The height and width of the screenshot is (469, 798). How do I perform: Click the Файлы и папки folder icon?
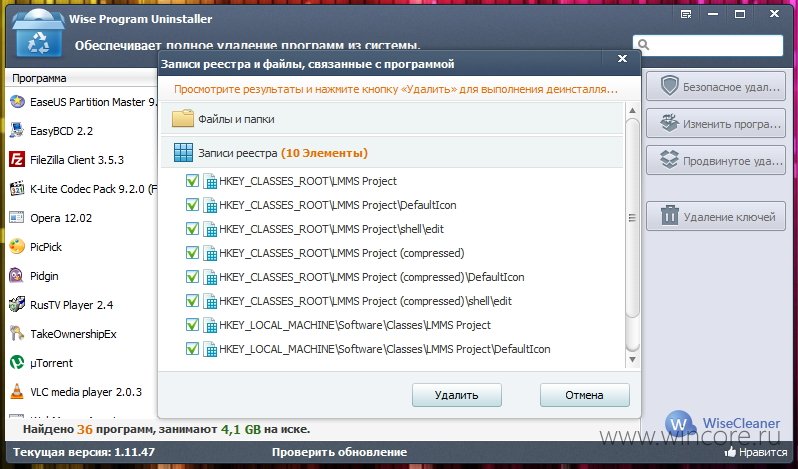(x=183, y=119)
